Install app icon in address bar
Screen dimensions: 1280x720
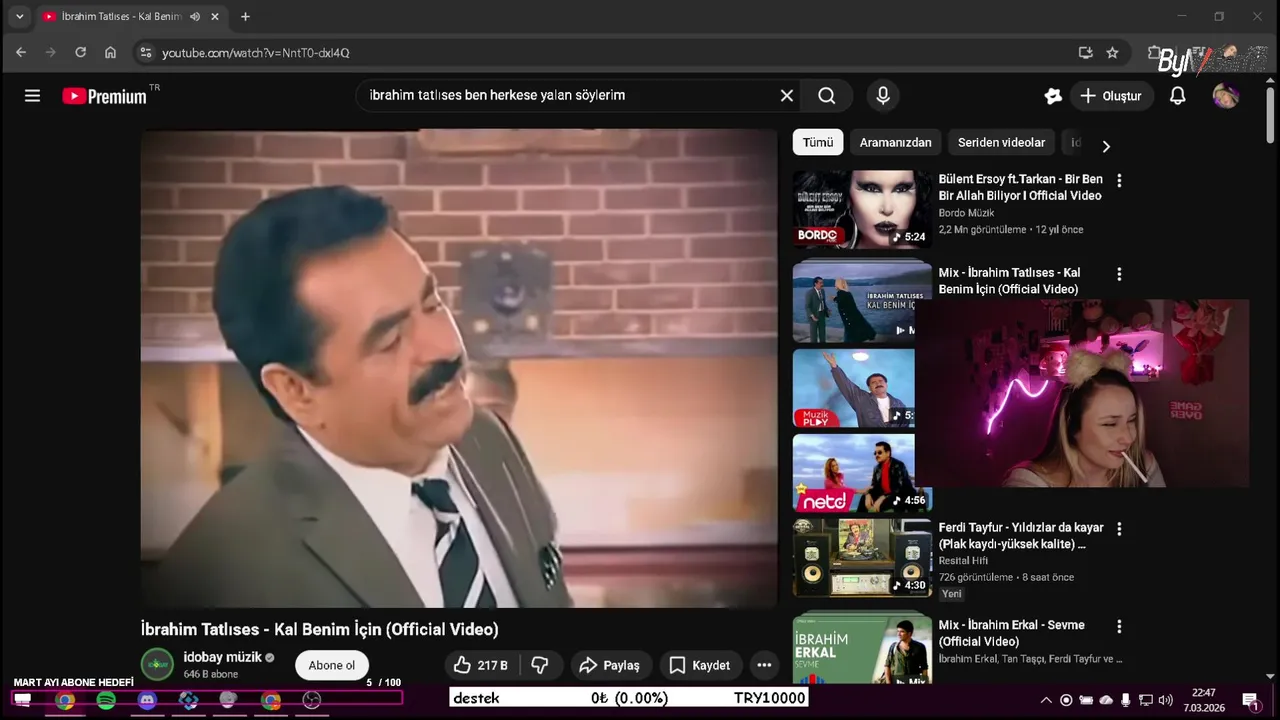pyautogui.click(x=1085, y=52)
